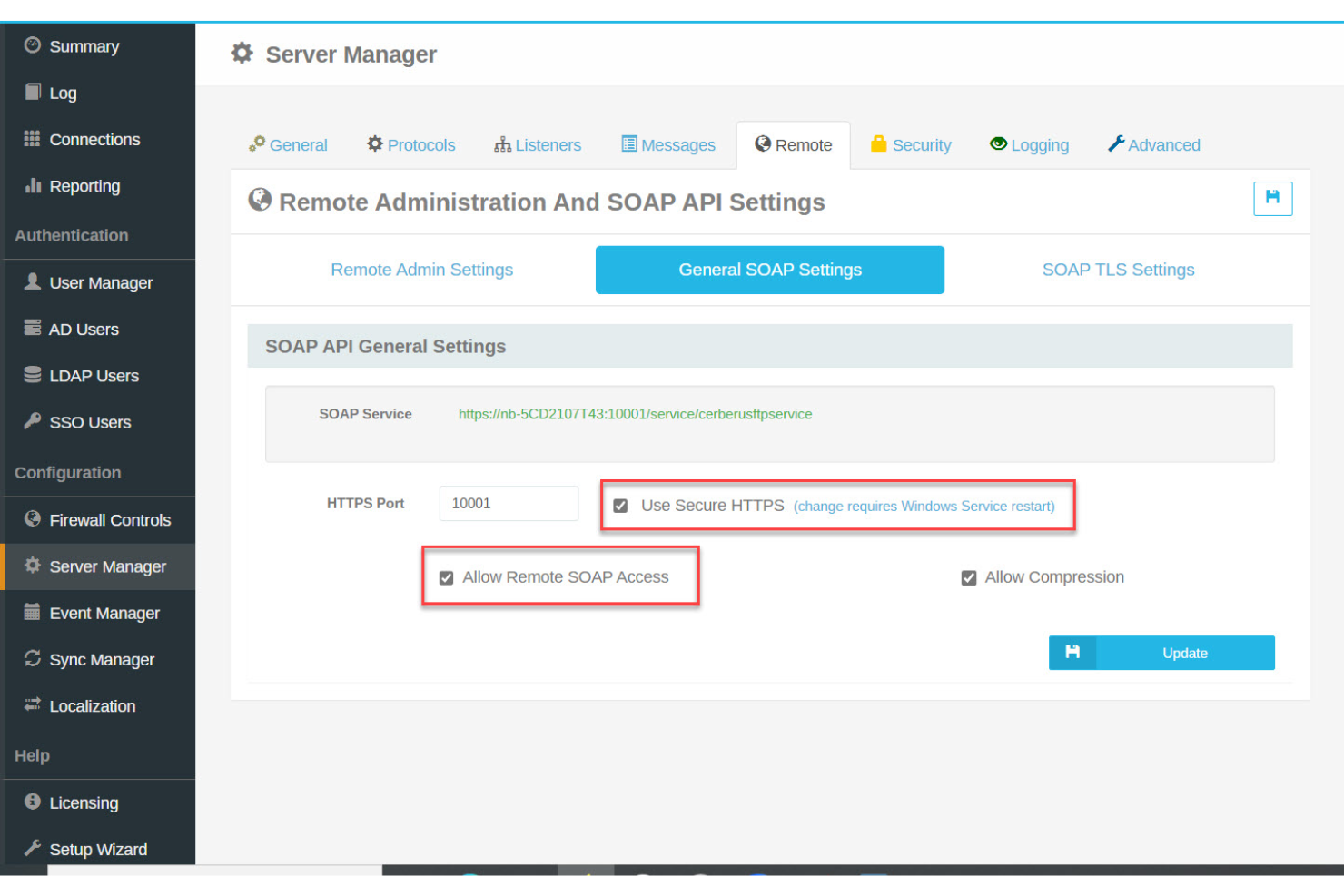This screenshot has width=1344, height=896.
Task: Open the Sync Manager
Action: coord(103,659)
